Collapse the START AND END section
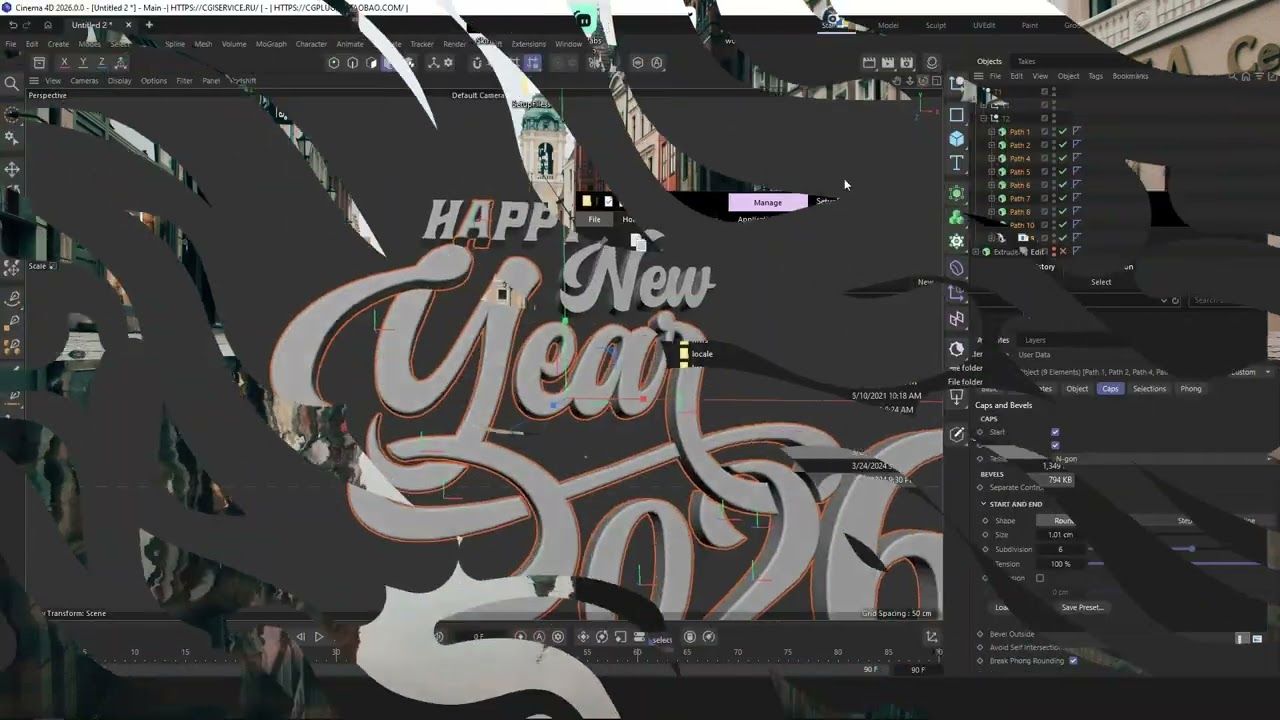The width and height of the screenshot is (1280, 720). tap(983, 504)
